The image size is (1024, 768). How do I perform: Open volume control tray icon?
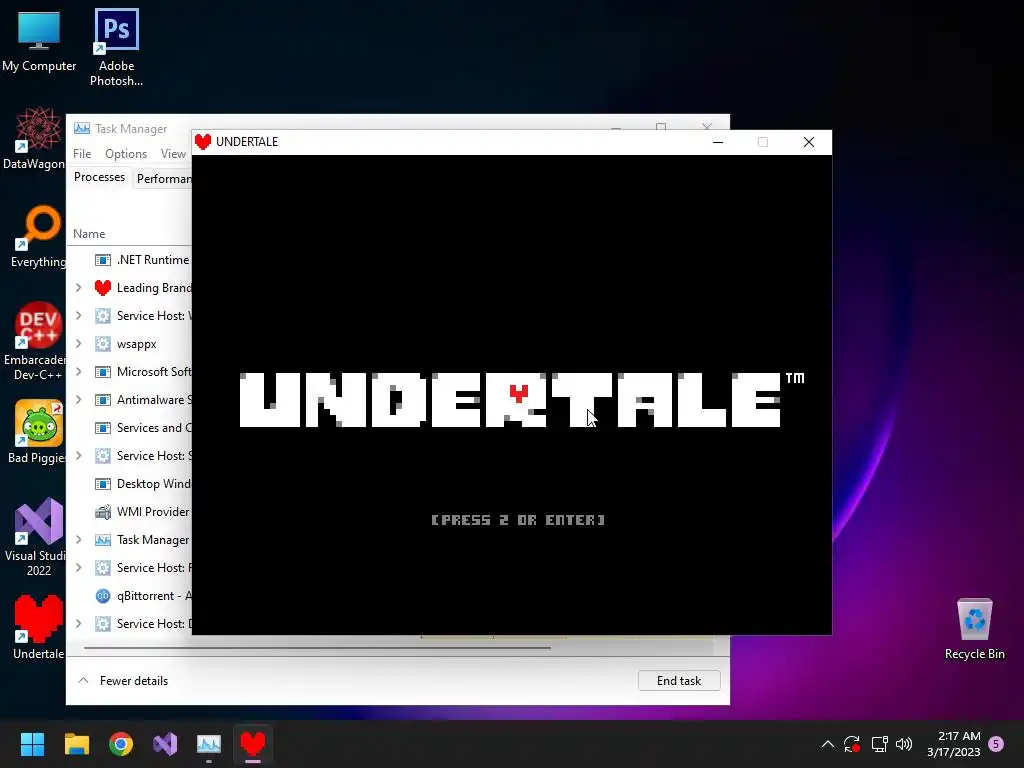[904, 744]
